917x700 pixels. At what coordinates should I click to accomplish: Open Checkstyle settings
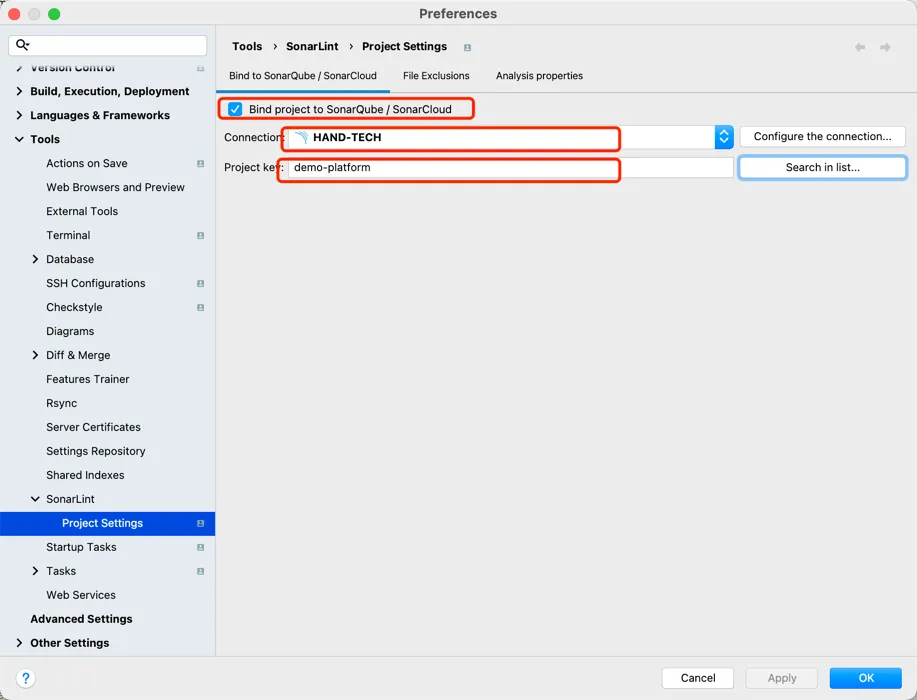click(74, 307)
